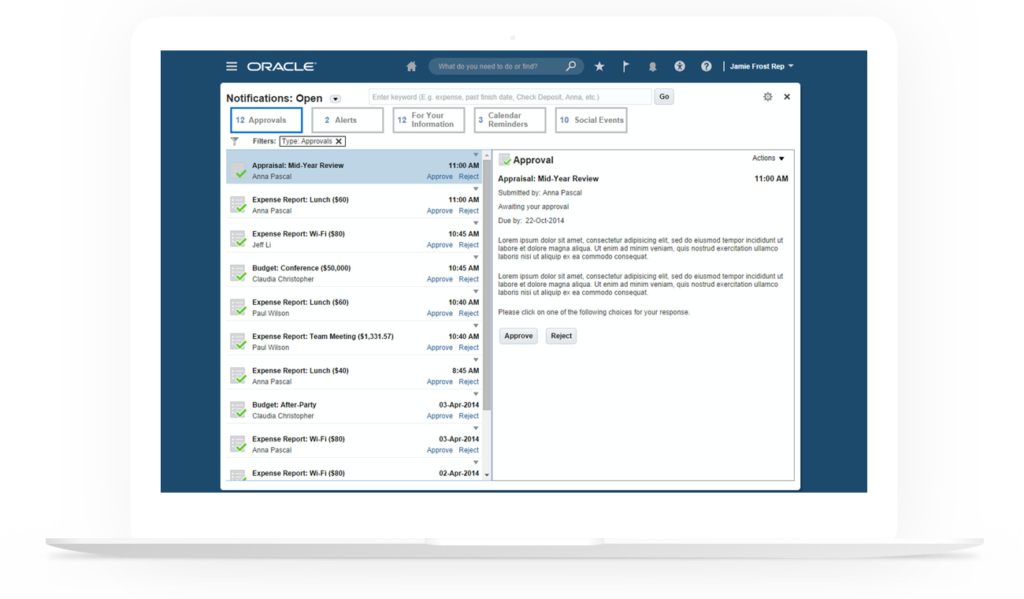The image size is (1024, 599).
Task: Expand the Actions menu in Approval panel
Action: coord(768,158)
